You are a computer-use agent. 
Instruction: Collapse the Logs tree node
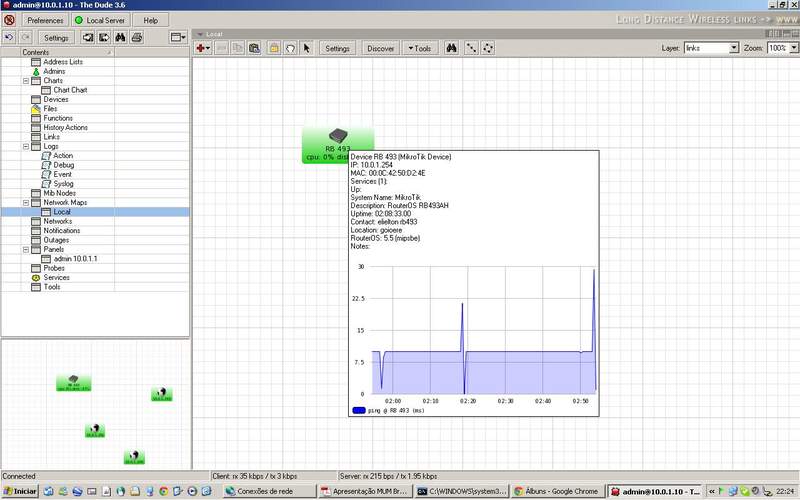tap(26, 146)
